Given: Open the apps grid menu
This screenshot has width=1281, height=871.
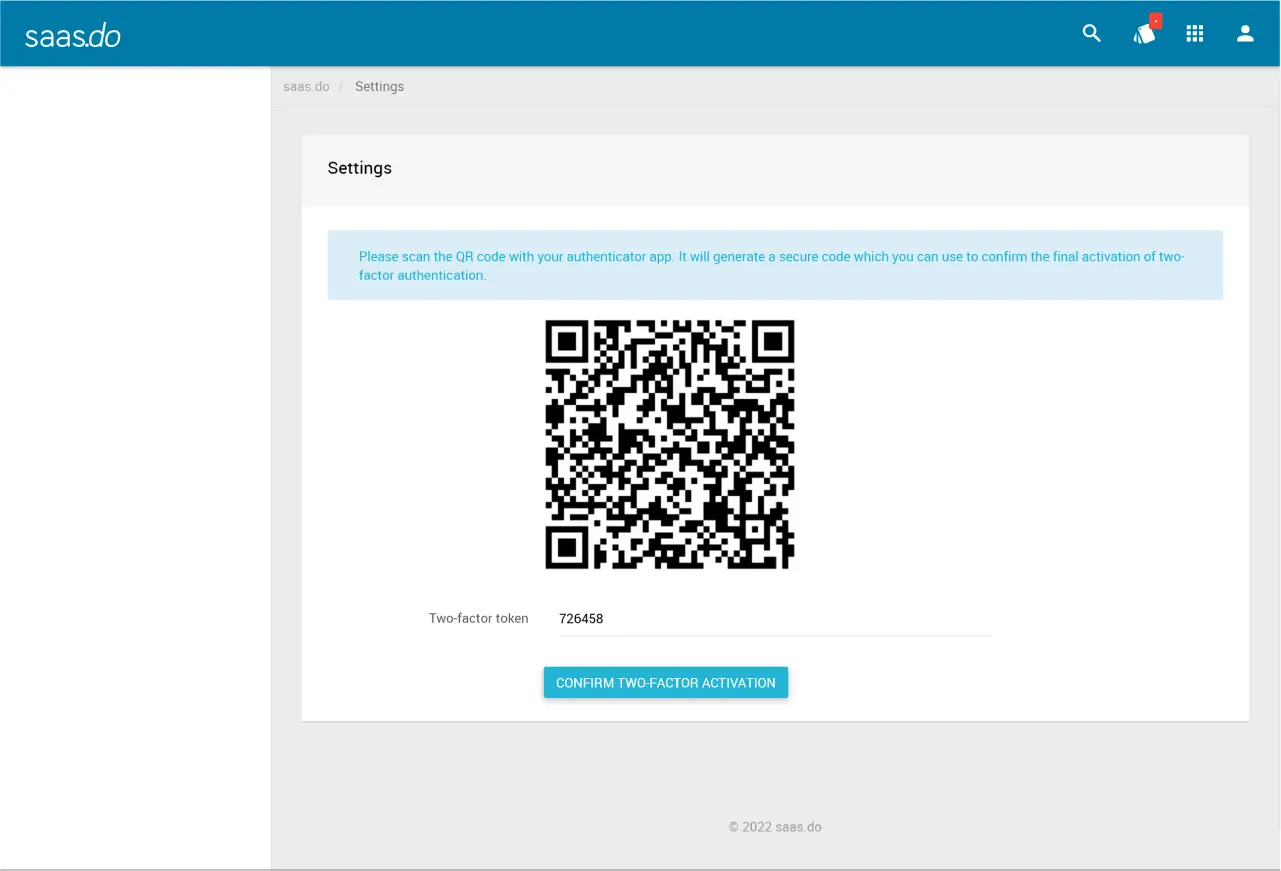Looking at the screenshot, I should [x=1194, y=34].
